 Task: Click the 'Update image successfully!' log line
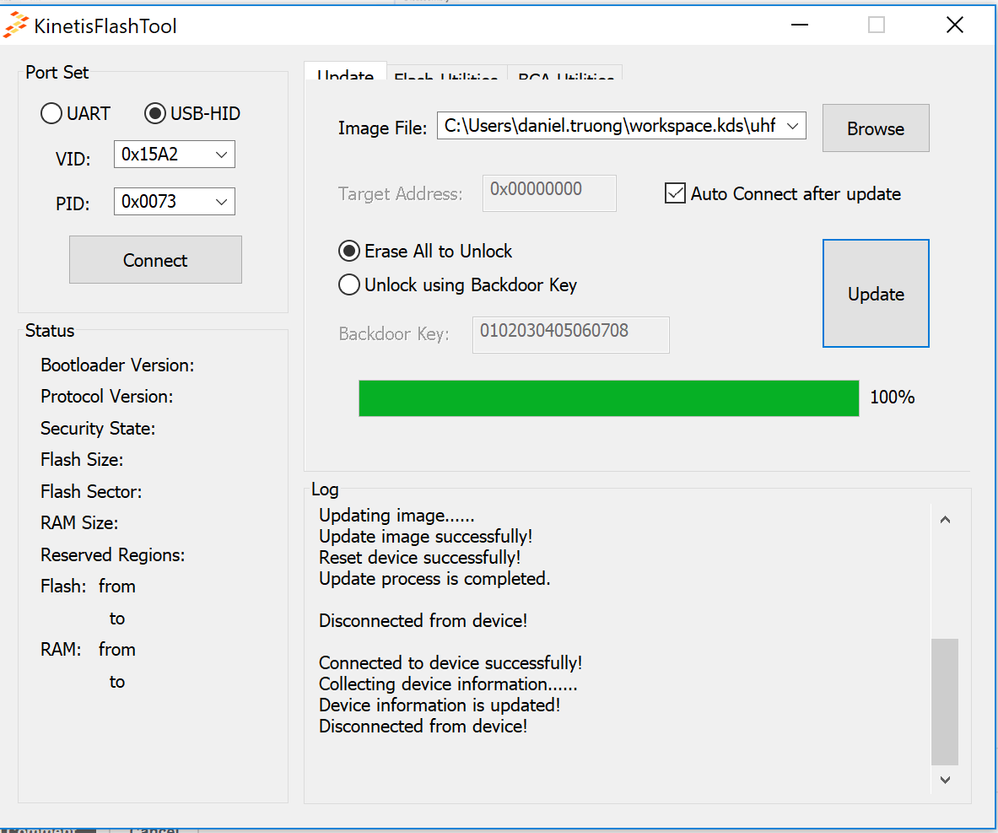[425, 536]
